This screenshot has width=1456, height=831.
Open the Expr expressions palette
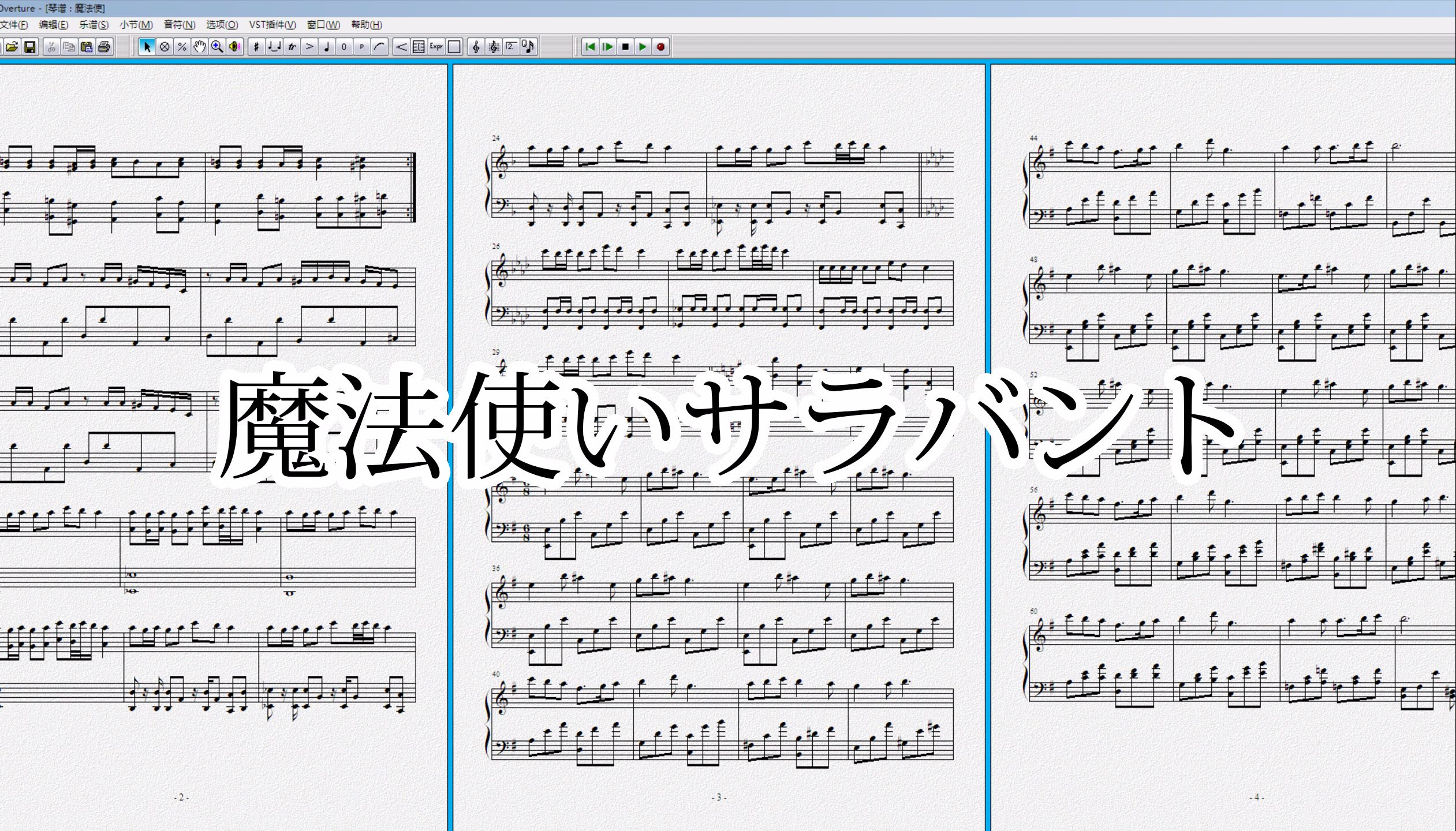tap(436, 47)
